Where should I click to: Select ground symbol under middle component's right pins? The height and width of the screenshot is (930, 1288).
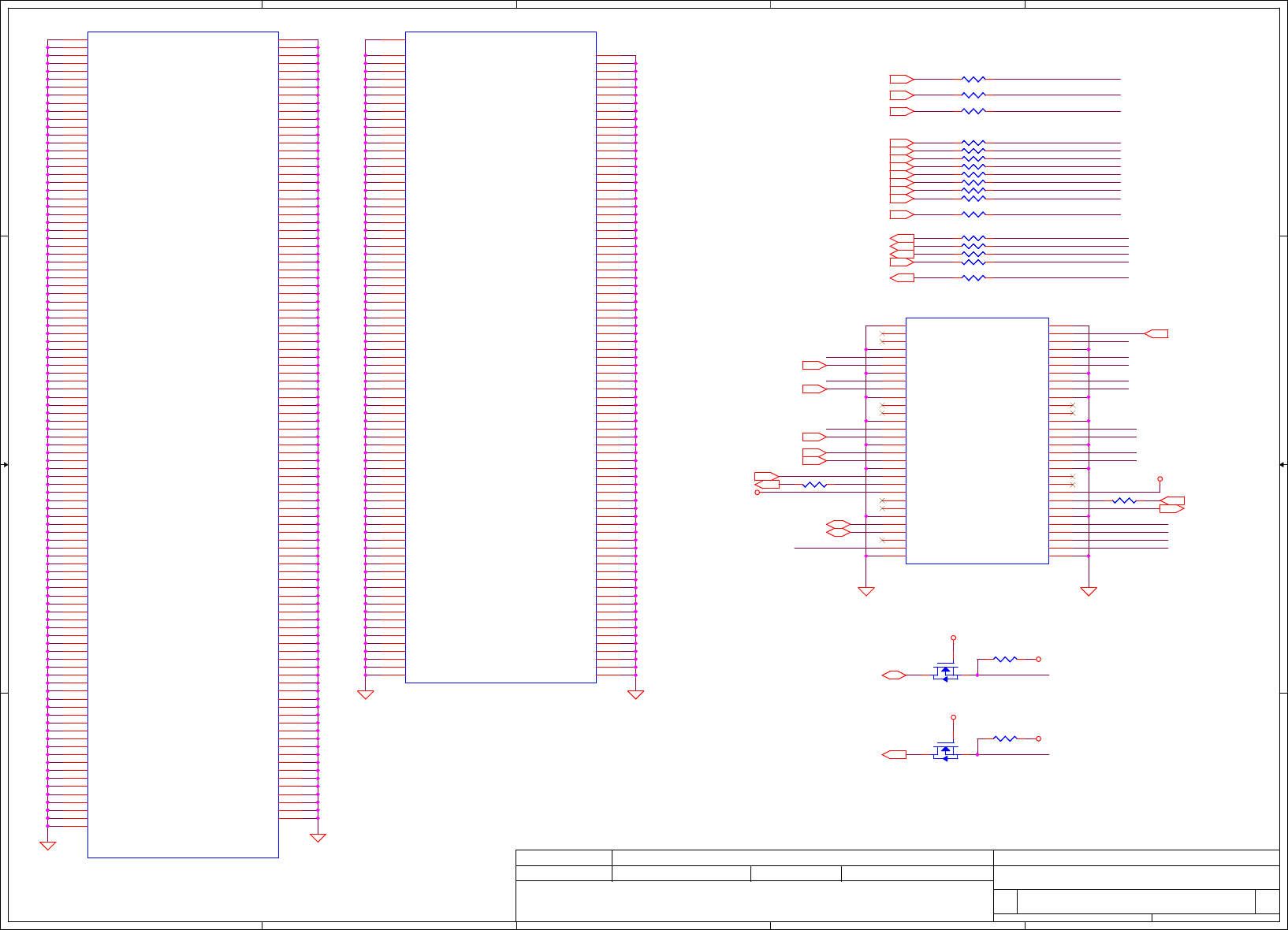point(635,695)
